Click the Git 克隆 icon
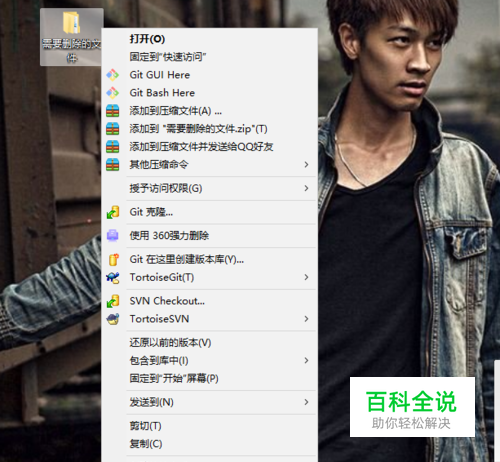 113,212
